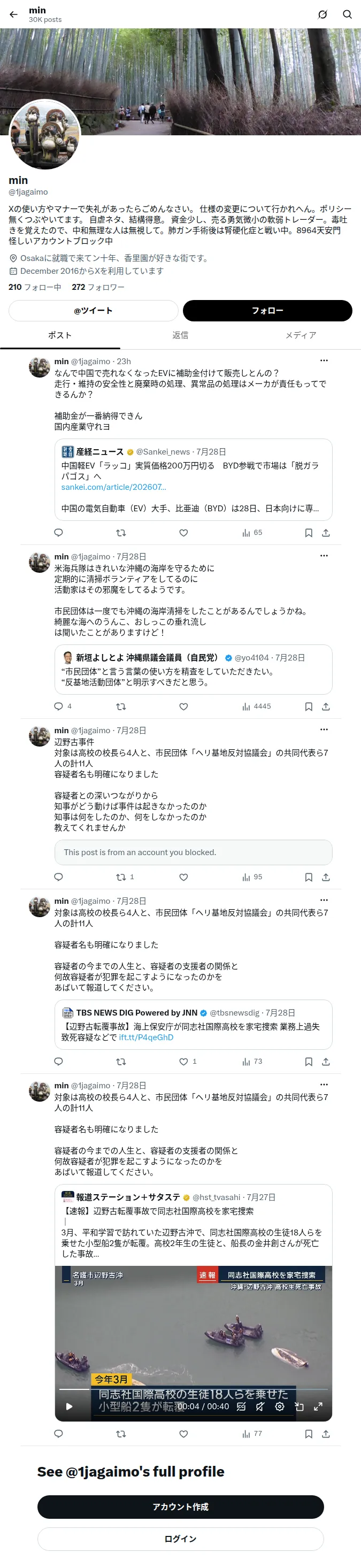Click the フォロー button

pos(267,310)
